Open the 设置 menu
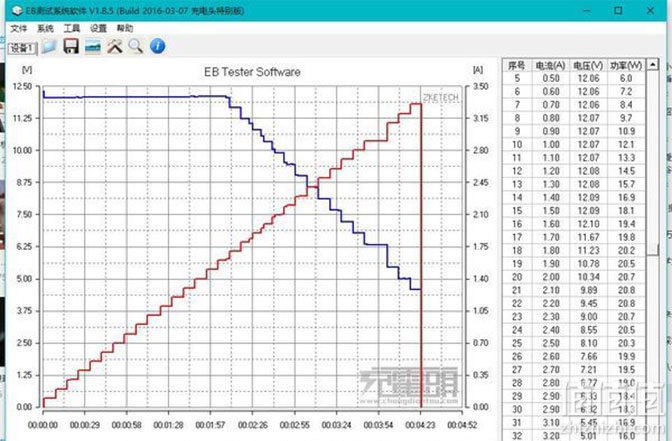 click(98, 28)
